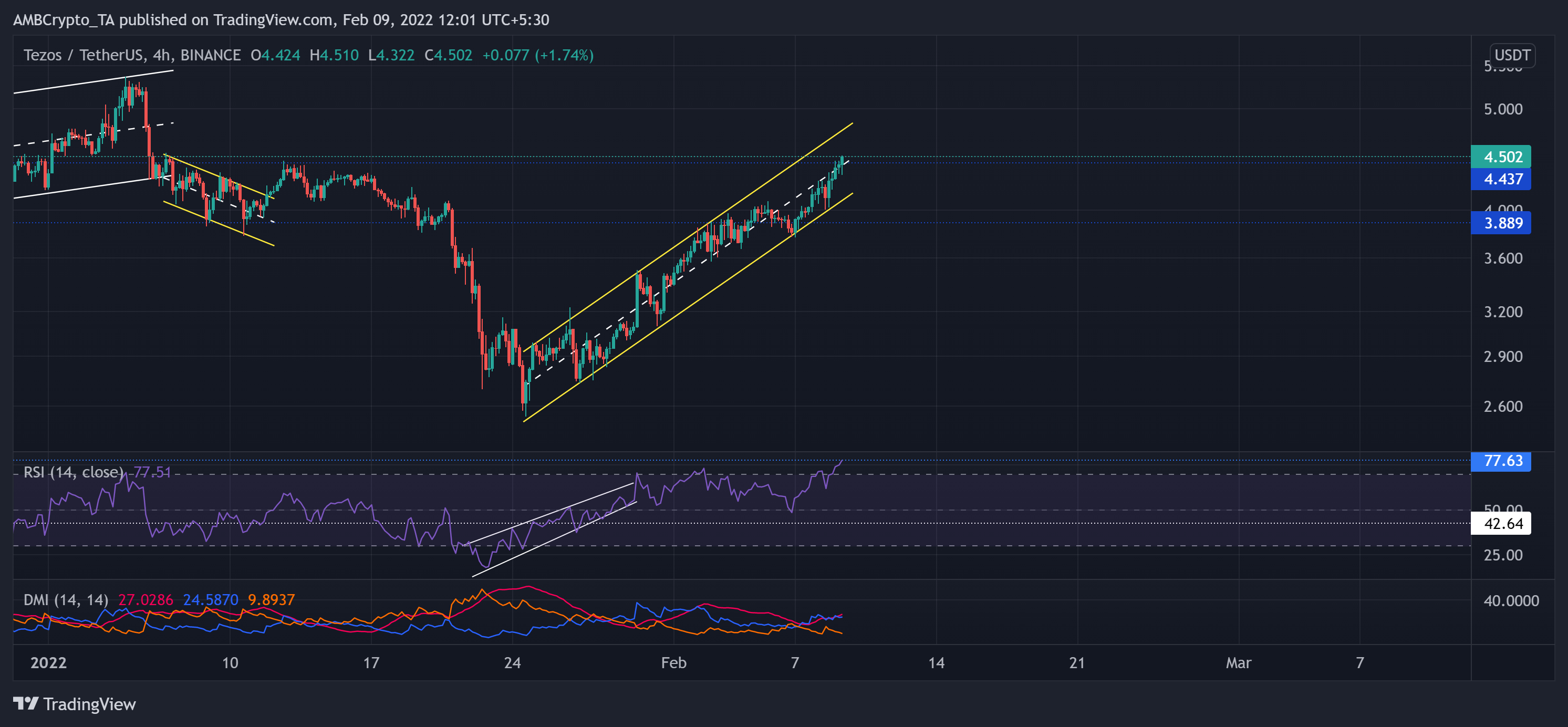
Task: Click the 42.64 RSI level label
Action: tap(1501, 524)
